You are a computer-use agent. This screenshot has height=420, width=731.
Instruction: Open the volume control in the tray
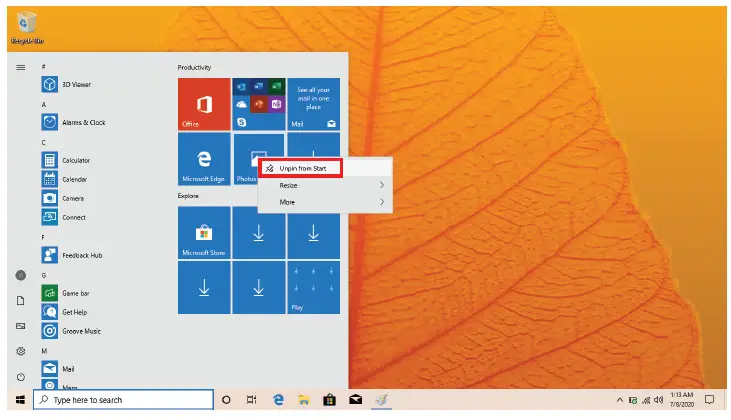click(x=658, y=400)
